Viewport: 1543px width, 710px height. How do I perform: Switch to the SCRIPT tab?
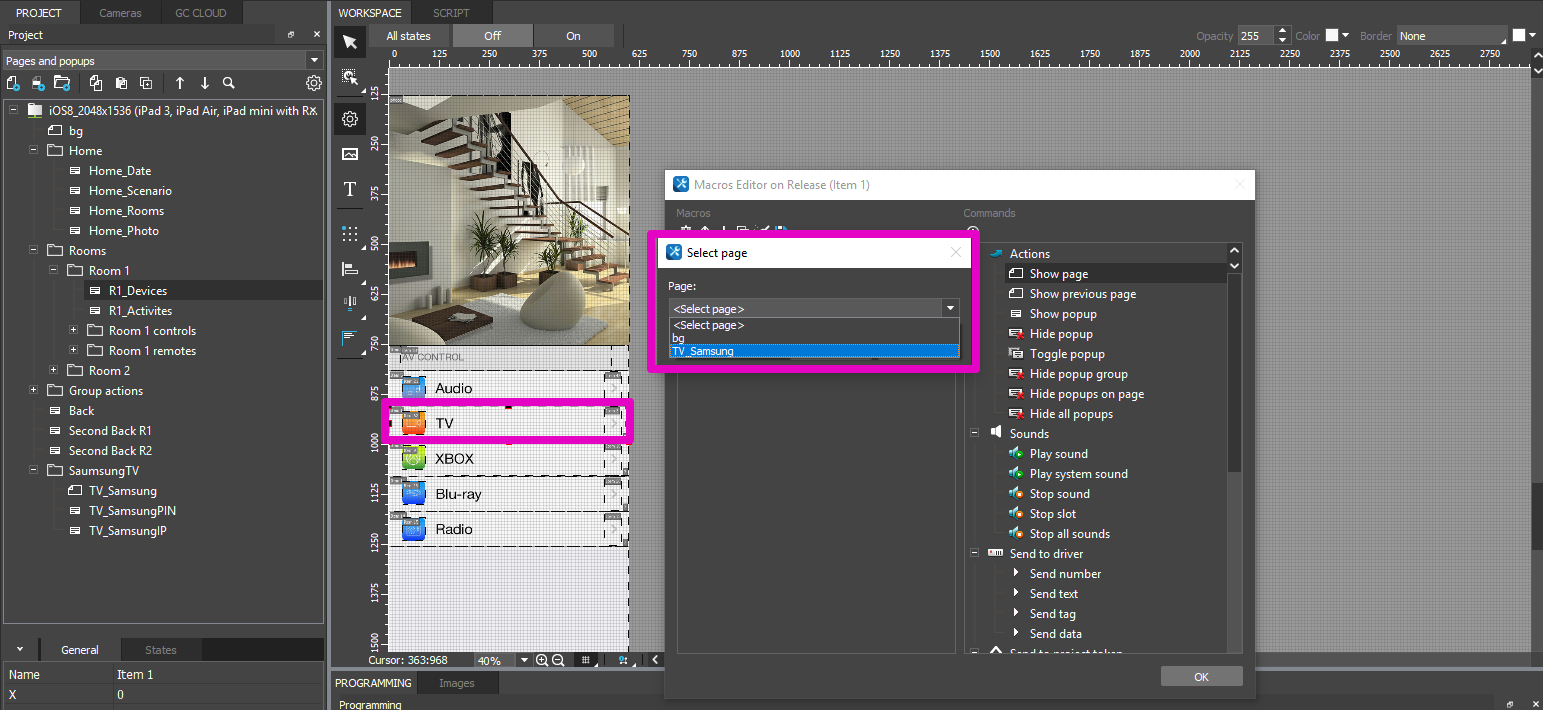(x=451, y=13)
